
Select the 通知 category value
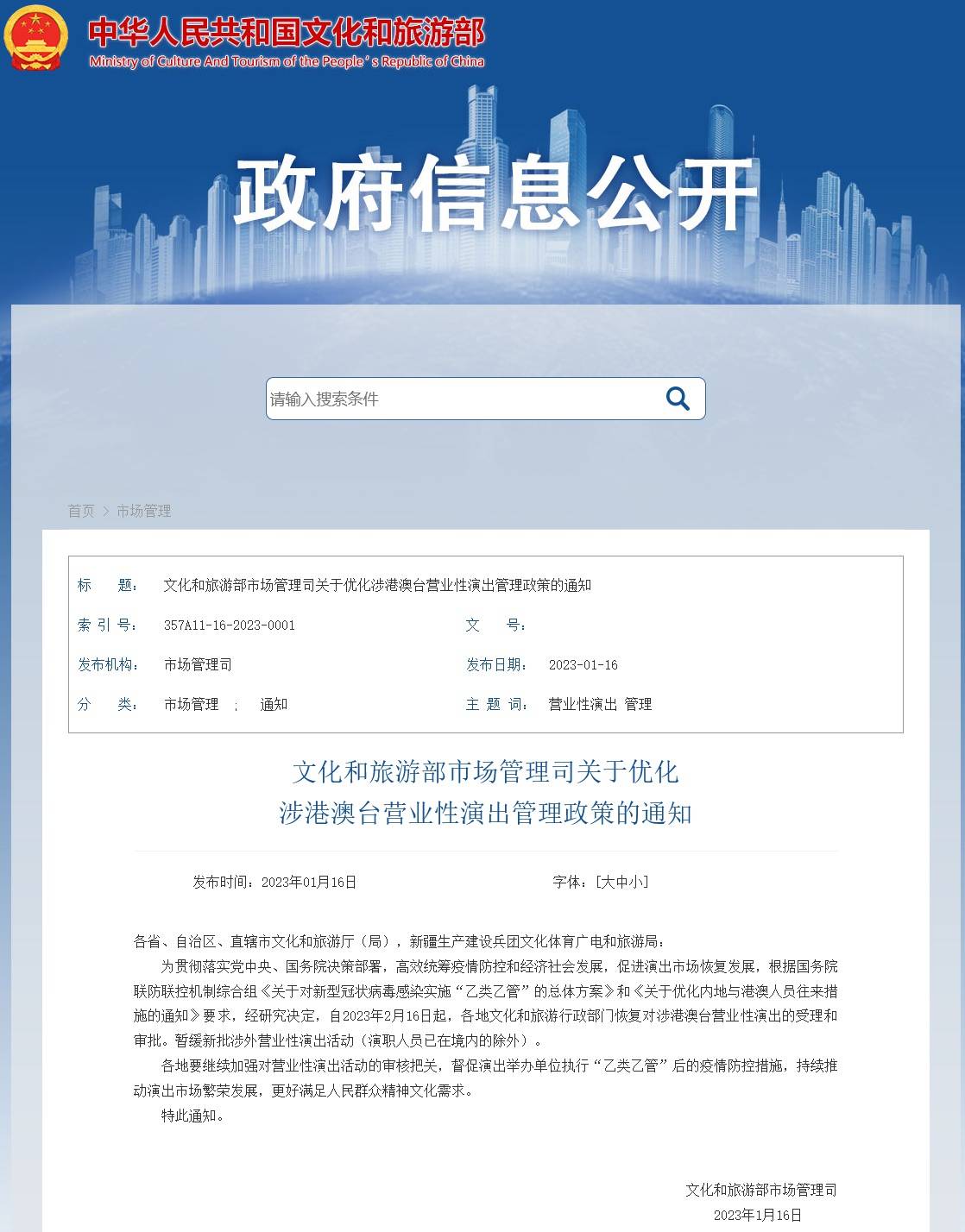[274, 705]
